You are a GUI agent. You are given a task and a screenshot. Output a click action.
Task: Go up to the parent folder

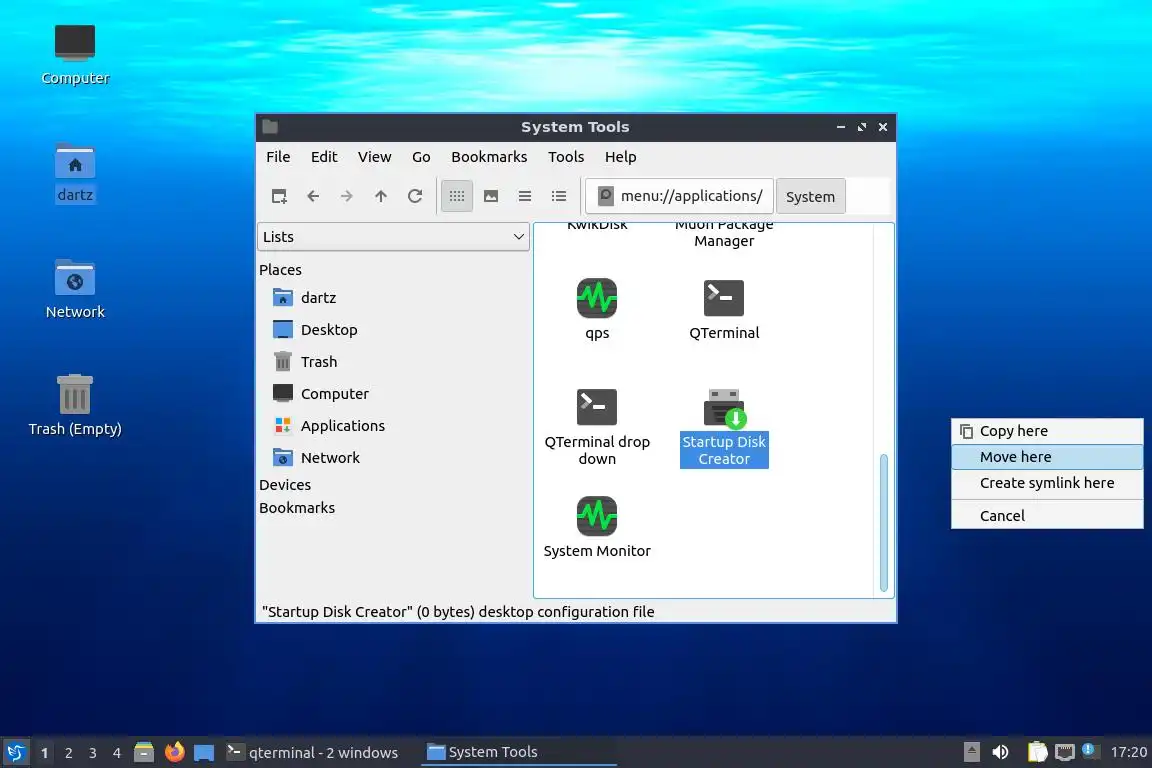pos(381,196)
